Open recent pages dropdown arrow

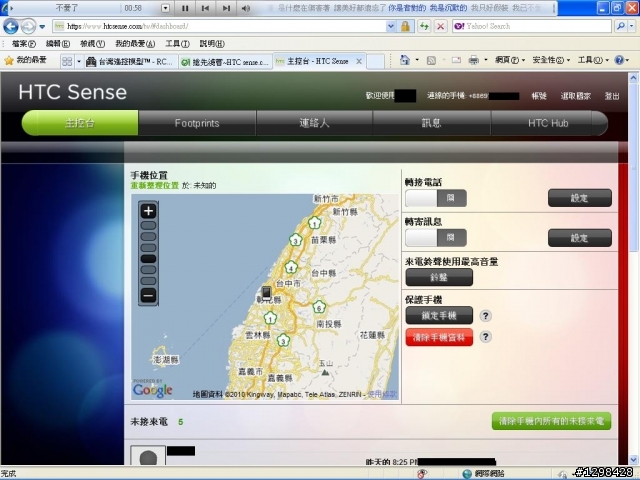coord(42,27)
